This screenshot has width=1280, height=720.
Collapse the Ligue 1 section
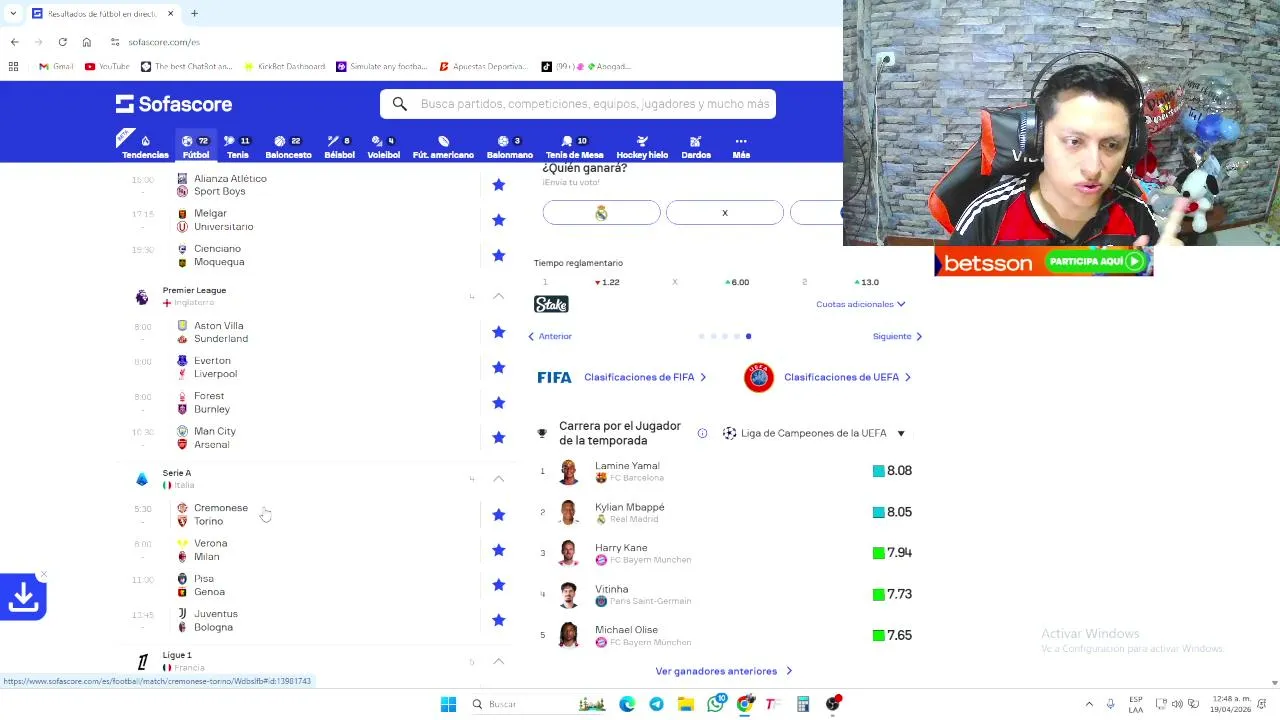click(x=499, y=661)
